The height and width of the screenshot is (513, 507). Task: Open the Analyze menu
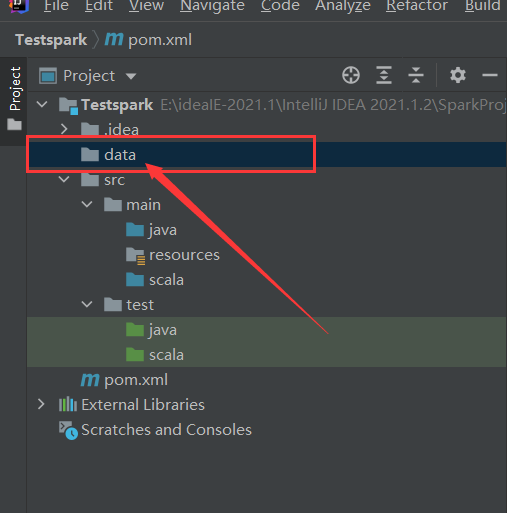click(343, 6)
